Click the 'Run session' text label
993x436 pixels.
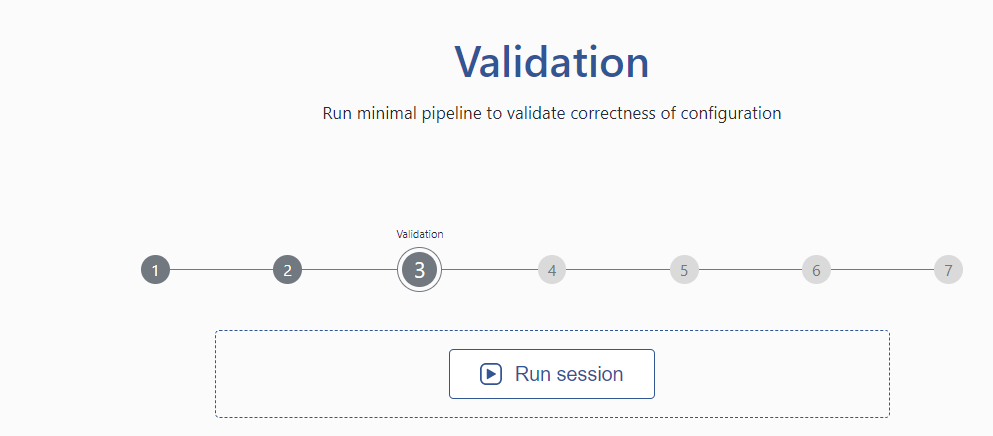569,374
